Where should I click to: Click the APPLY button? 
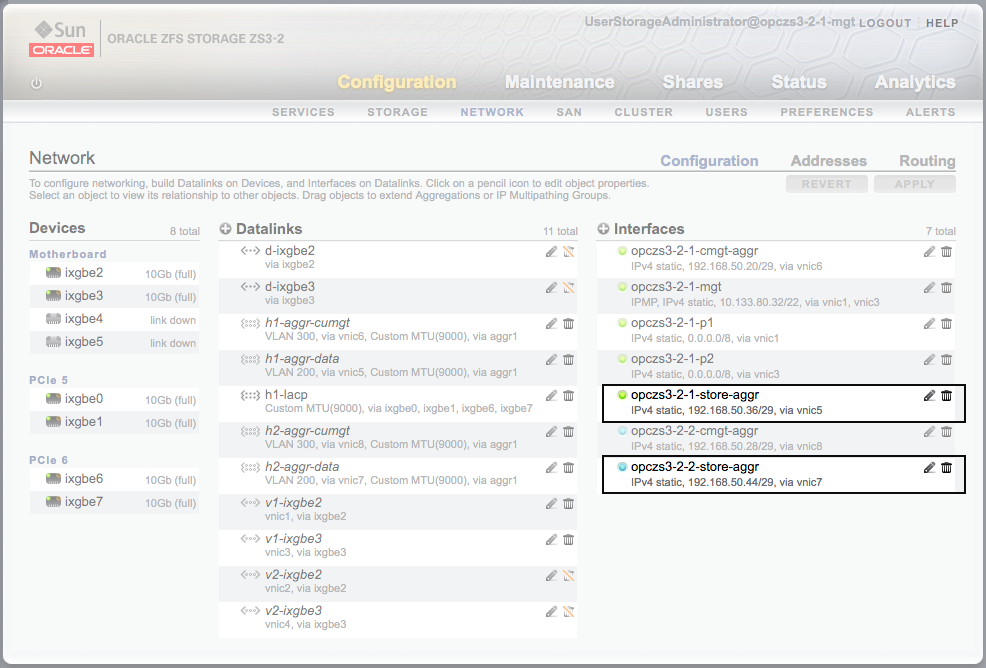[915, 184]
